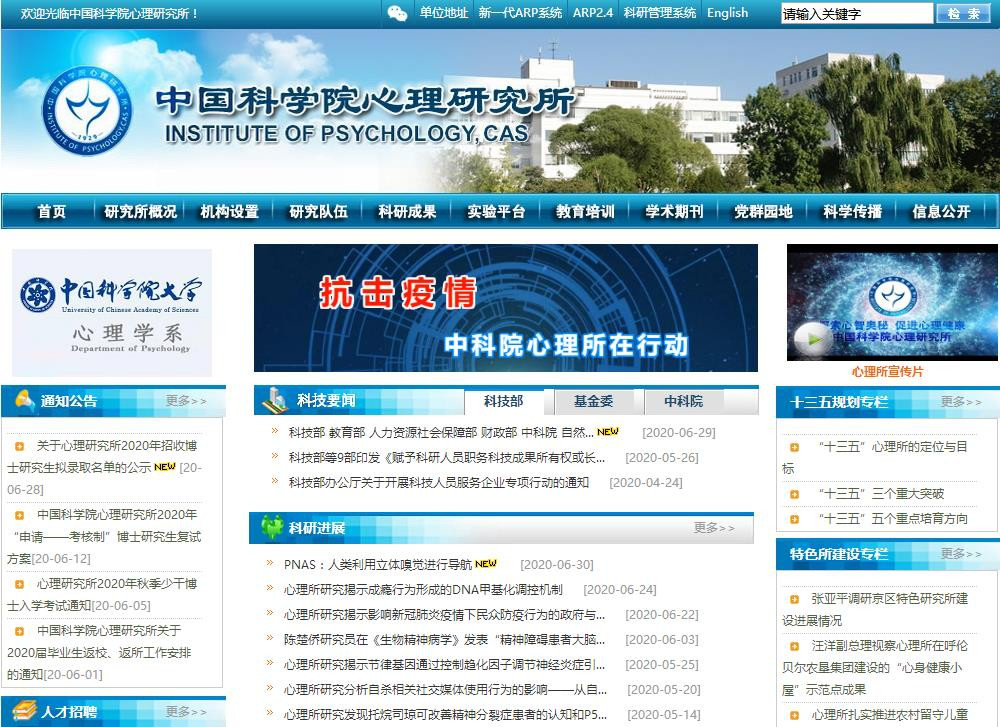Open 陈楚侨研究员在《生物精神病学》 article
This screenshot has width=1000, height=727.
[445, 639]
